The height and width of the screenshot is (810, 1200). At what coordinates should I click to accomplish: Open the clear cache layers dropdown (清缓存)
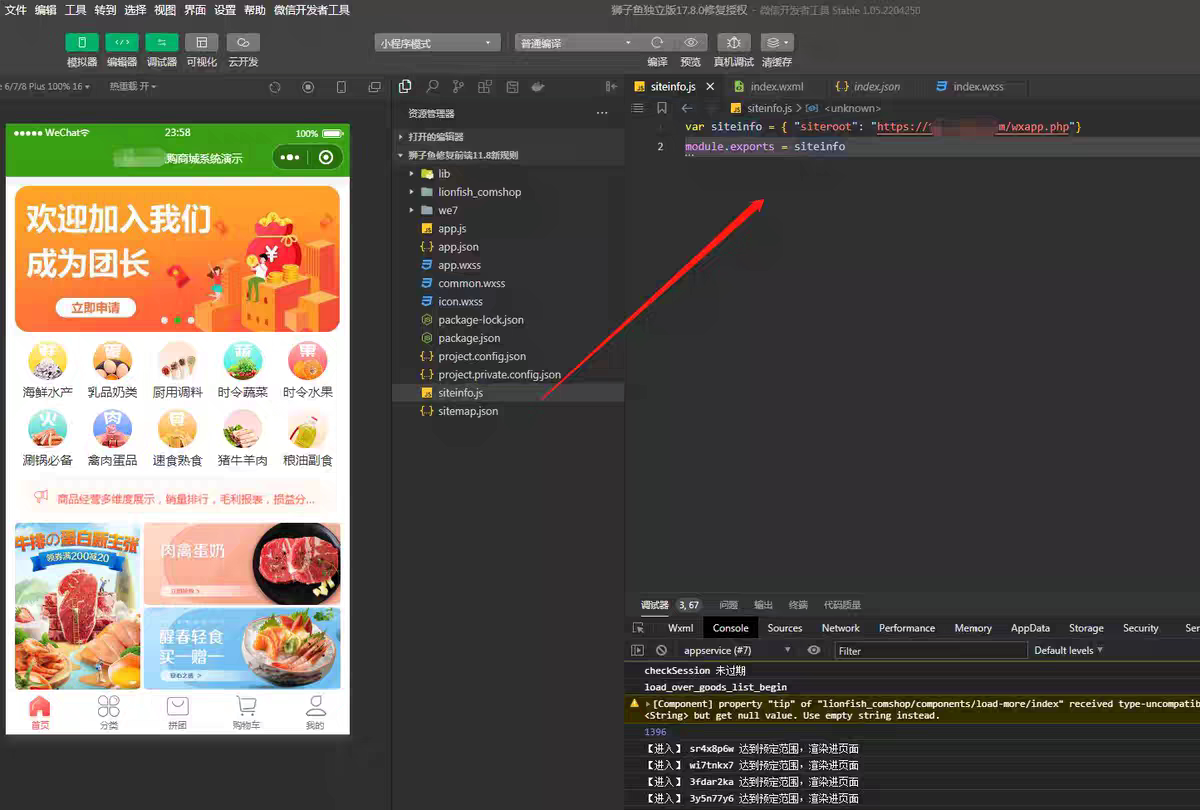coord(777,43)
